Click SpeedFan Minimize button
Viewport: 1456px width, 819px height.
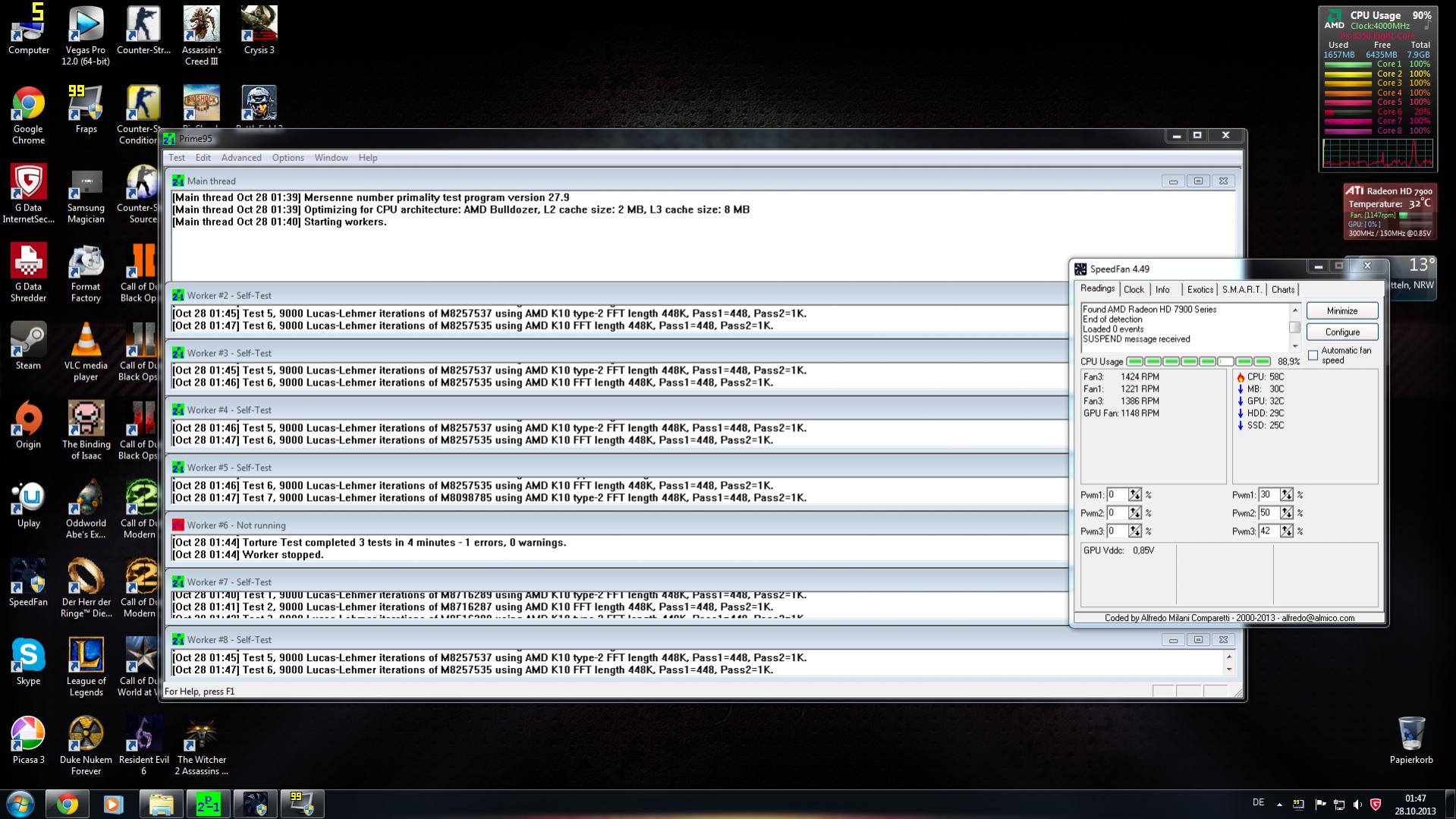(1342, 310)
